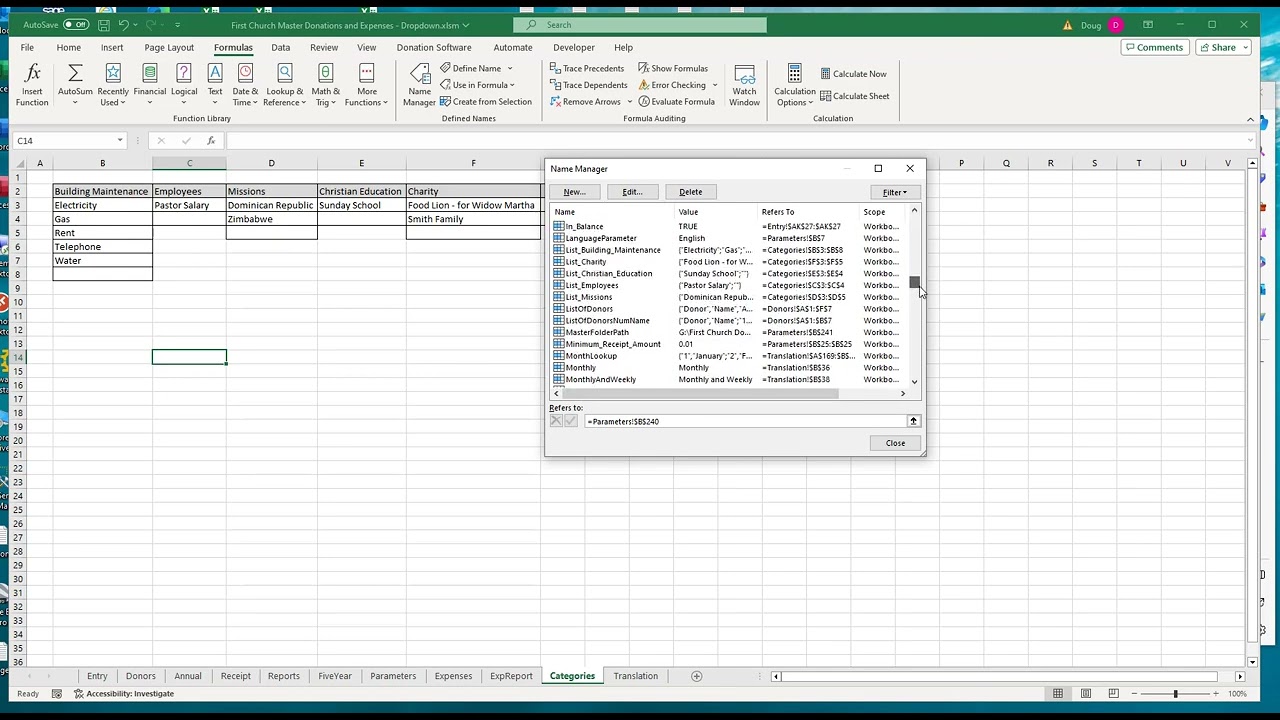Viewport: 1280px width, 720px height.
Task: Switch to Page Layout view icon
Action: 1086,693
